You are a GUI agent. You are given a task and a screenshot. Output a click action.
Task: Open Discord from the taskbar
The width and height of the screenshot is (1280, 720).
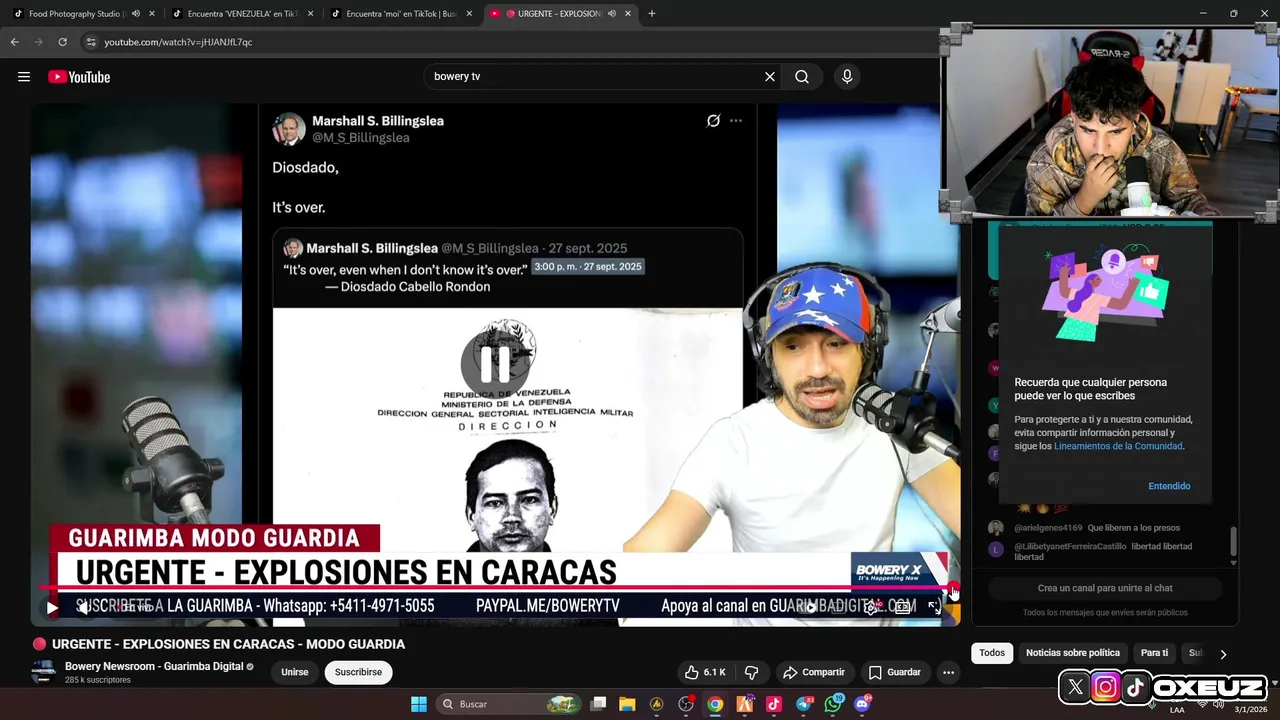[863, 704]
